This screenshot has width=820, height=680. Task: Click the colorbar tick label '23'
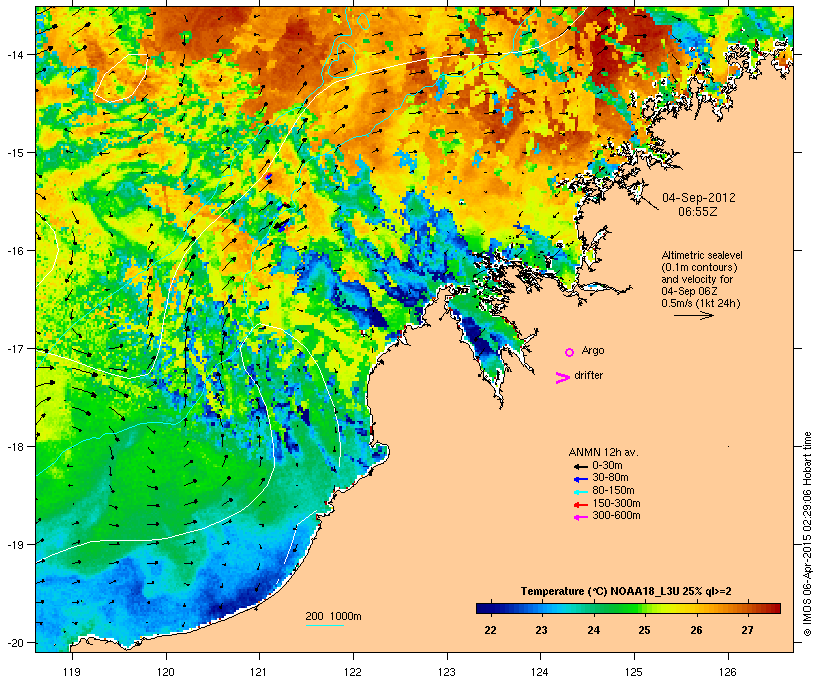point(541,630)
